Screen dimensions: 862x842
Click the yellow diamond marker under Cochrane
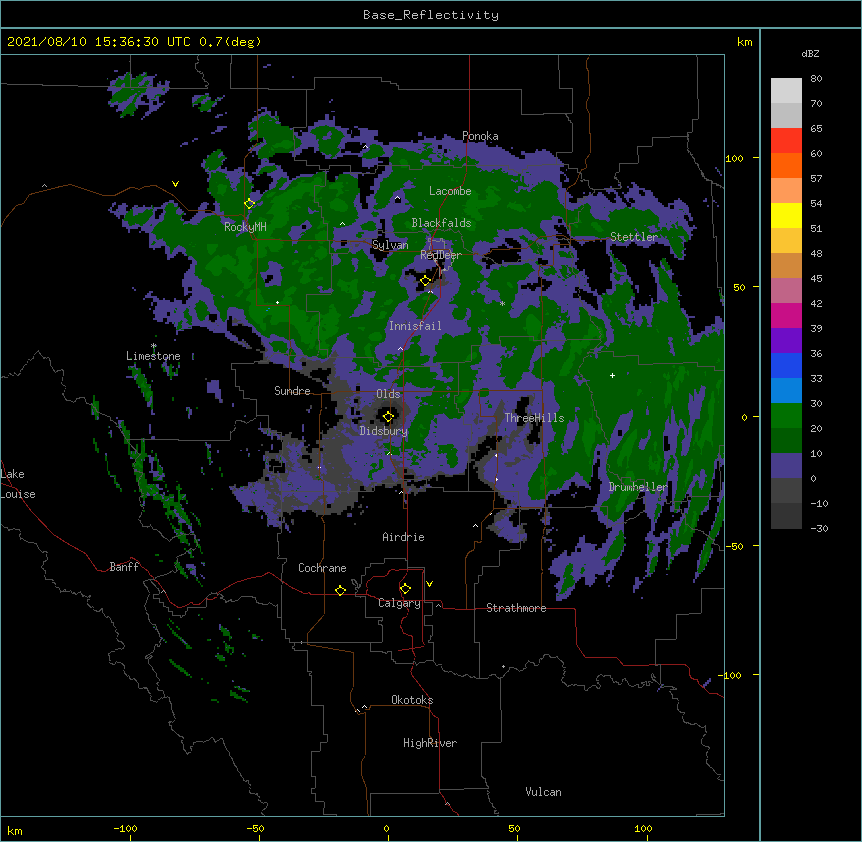click(340, 590)
